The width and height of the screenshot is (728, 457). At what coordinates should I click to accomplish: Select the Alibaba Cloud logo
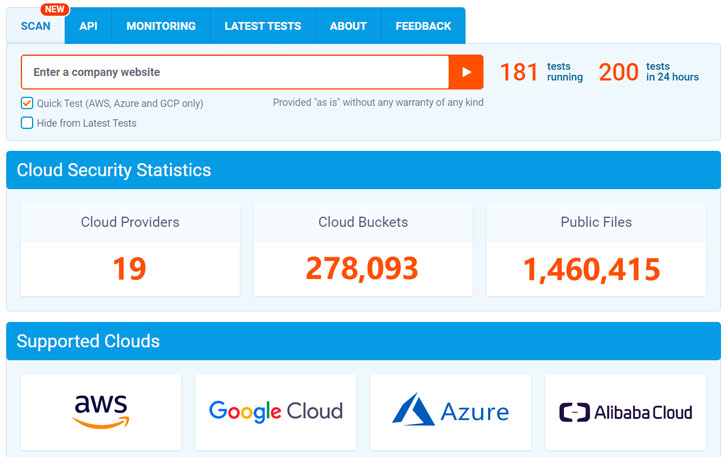(625, 411)
